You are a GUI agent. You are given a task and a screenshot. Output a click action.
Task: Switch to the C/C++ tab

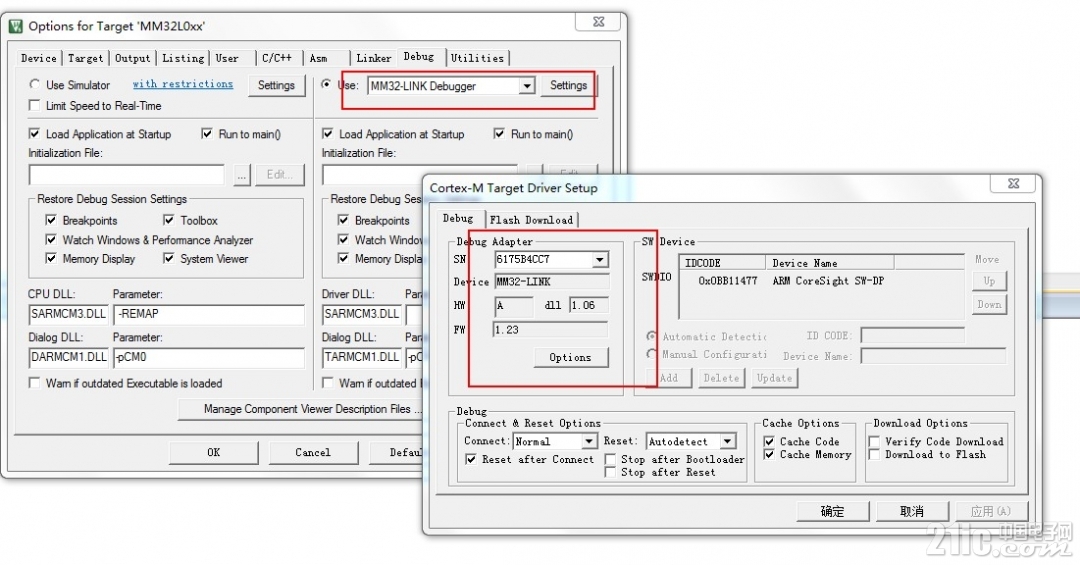pyautogui.click(x=277, y=59)
